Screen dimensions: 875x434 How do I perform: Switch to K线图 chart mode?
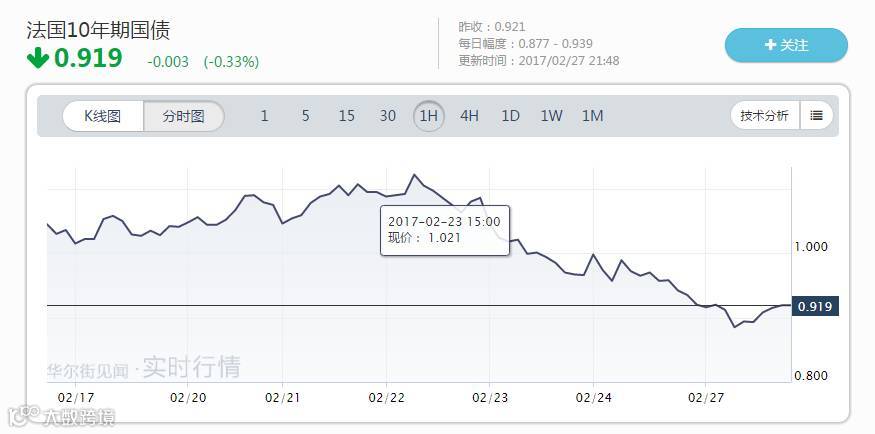[102, 116]
